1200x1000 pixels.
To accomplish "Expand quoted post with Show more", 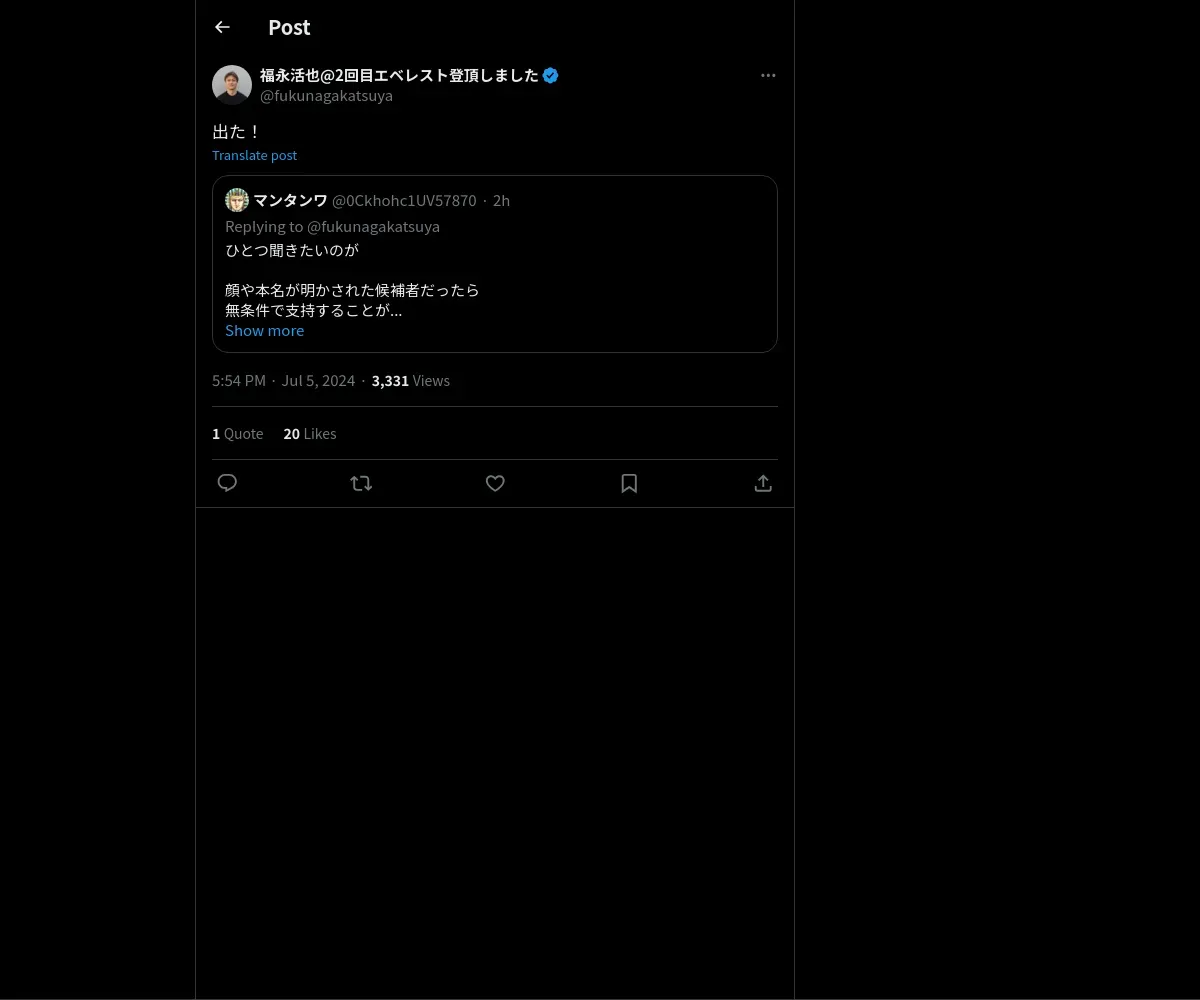I will [x=264, y=330].
